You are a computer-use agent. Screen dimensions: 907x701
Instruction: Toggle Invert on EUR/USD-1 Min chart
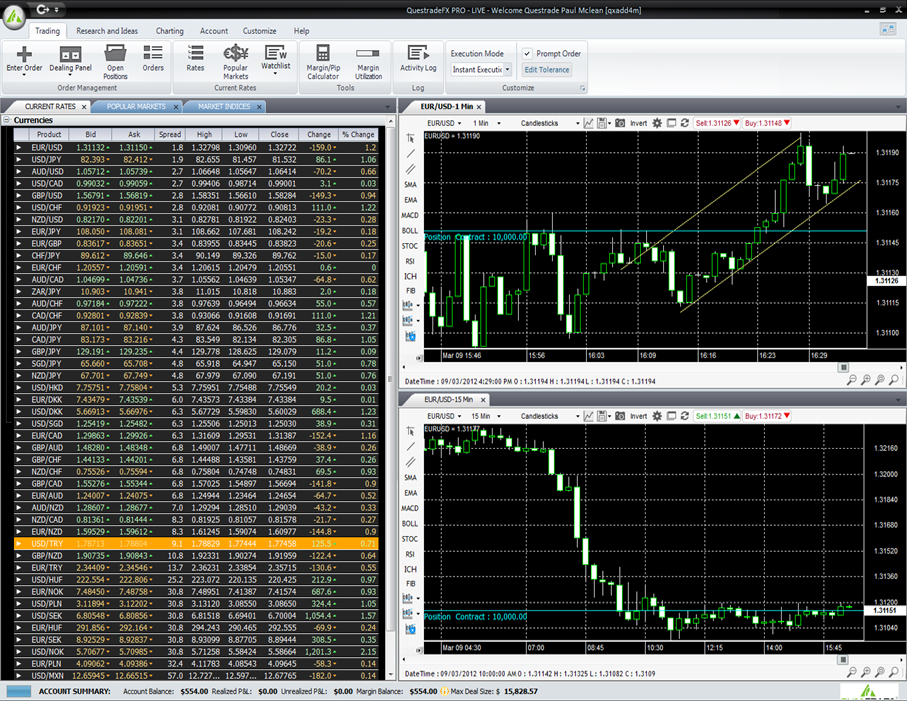639,123
